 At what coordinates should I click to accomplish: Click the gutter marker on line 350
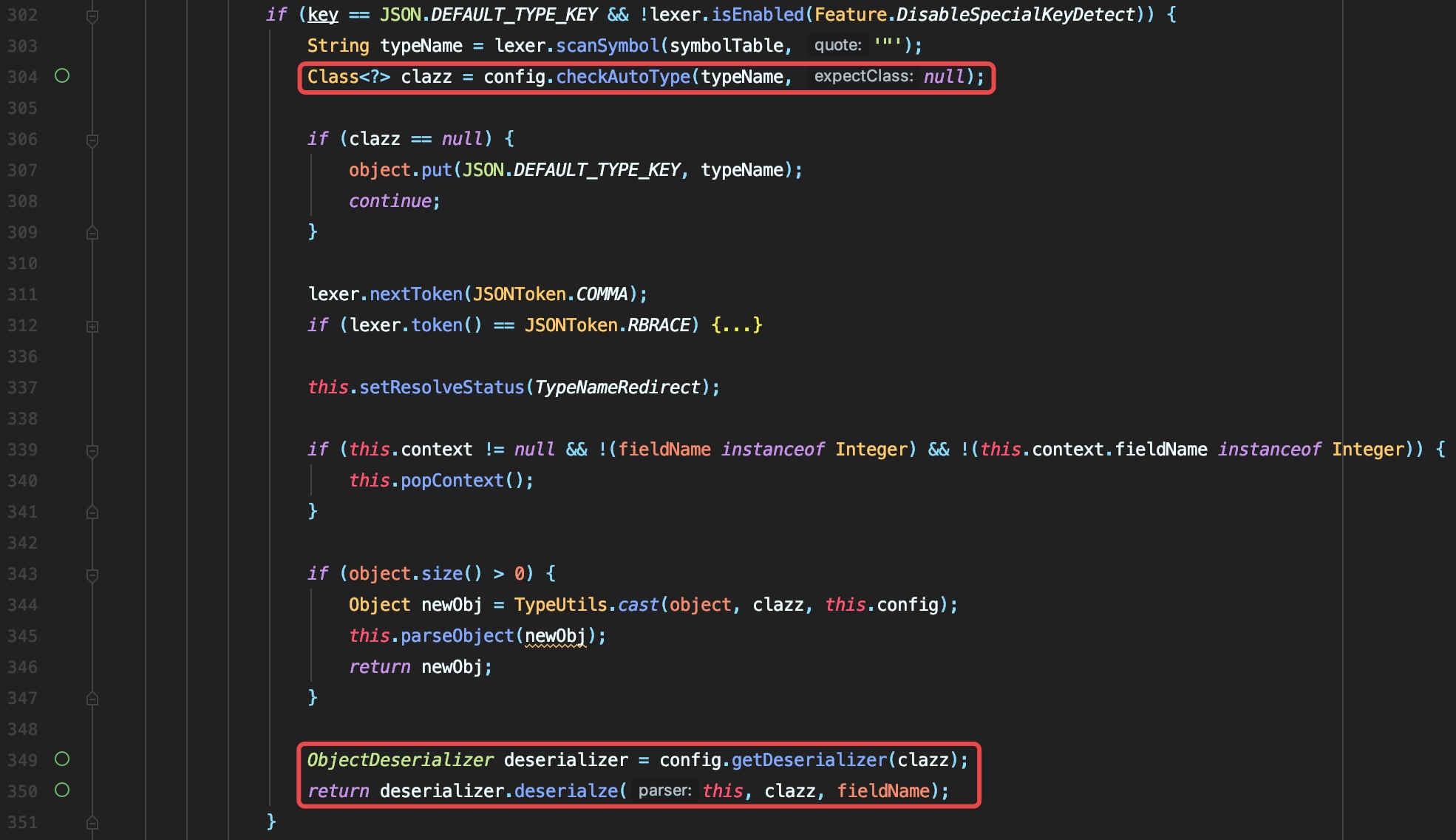point(62,790)
